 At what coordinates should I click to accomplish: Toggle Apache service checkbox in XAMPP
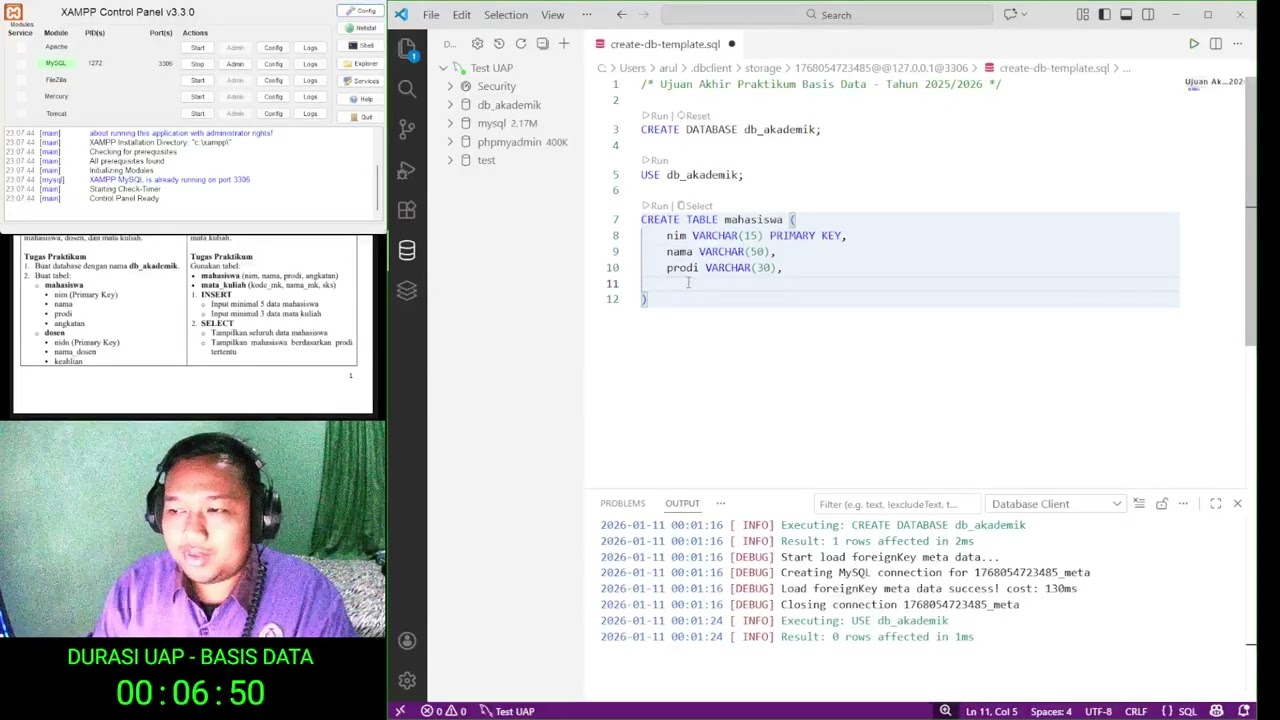(x=22, y=48)
